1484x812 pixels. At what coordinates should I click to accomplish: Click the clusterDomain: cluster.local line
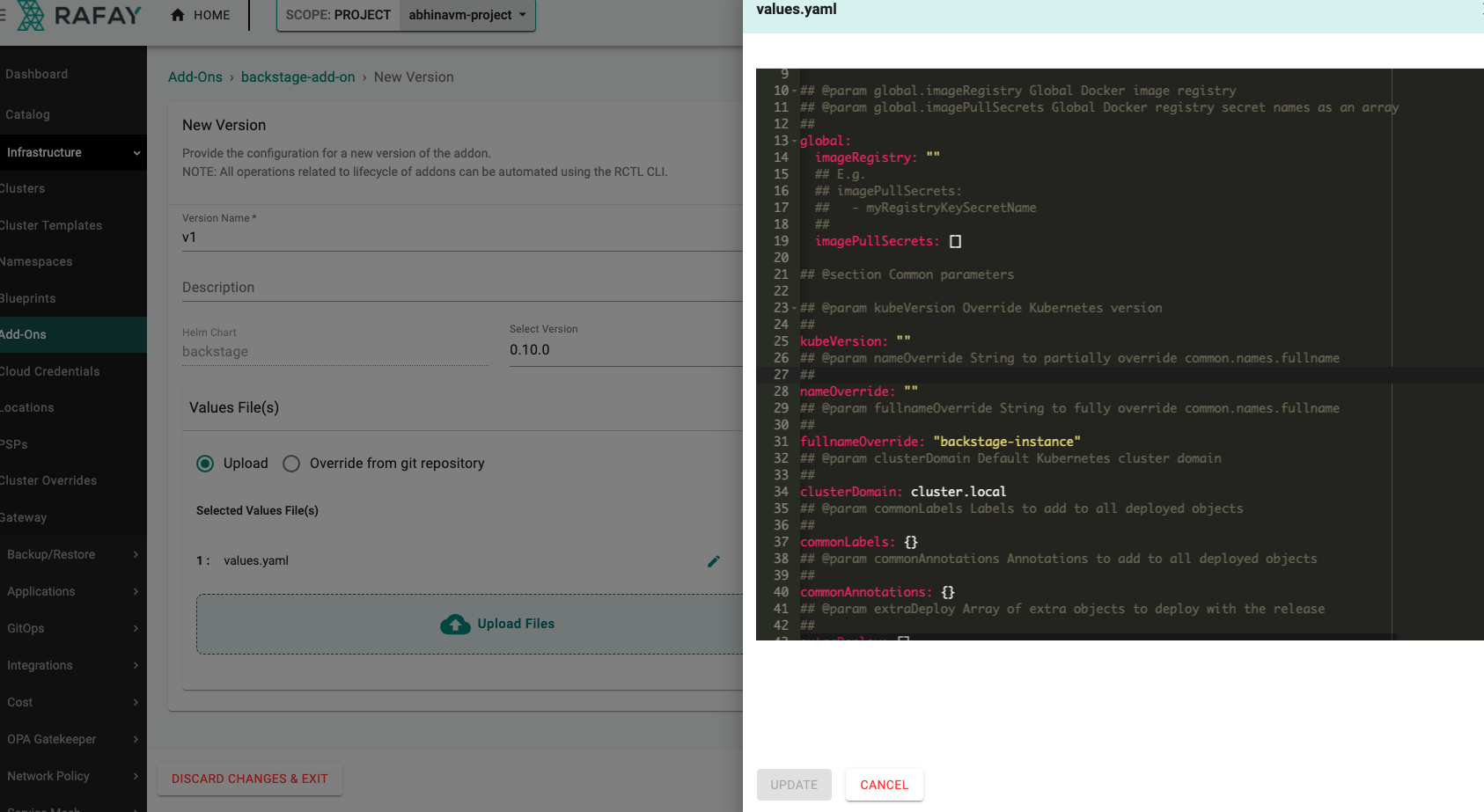coord(903,492)
